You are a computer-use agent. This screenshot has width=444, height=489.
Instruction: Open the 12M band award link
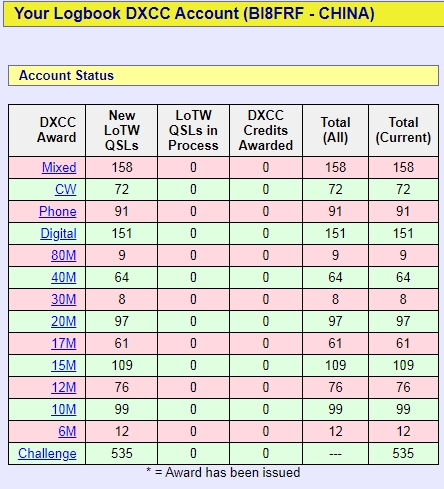tap(64, 387)
